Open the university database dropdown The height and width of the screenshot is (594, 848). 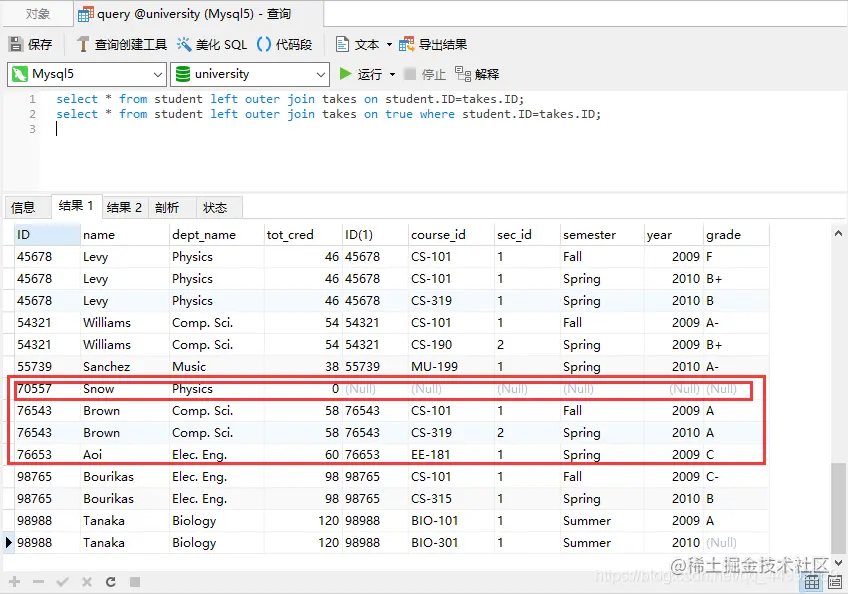[x=250, y=74]
